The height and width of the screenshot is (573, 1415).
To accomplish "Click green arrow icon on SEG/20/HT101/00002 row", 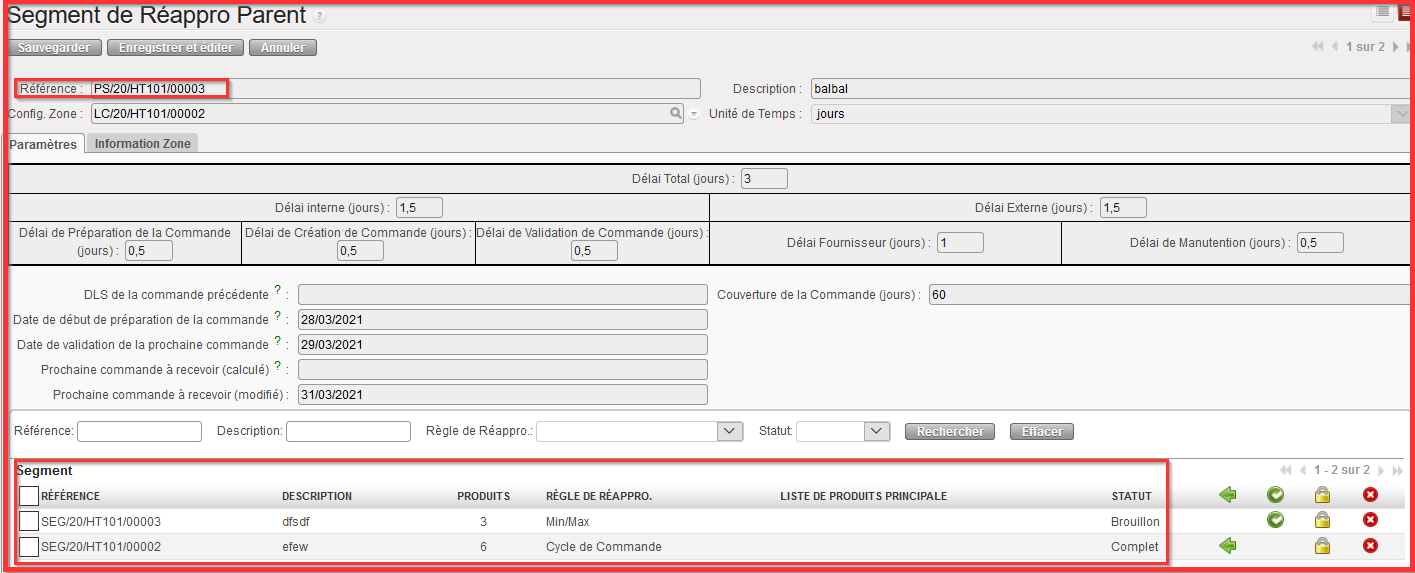I will (1228, 546).
